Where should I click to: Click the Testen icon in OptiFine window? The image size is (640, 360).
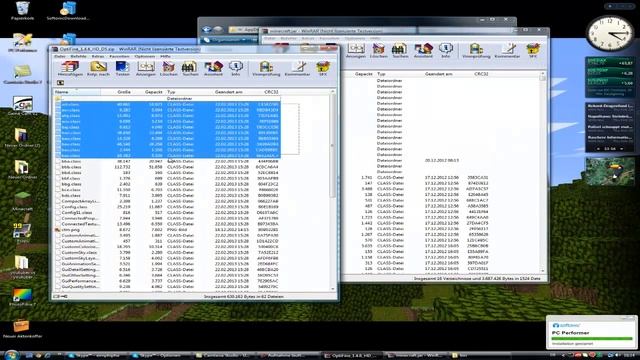point(122,68)
